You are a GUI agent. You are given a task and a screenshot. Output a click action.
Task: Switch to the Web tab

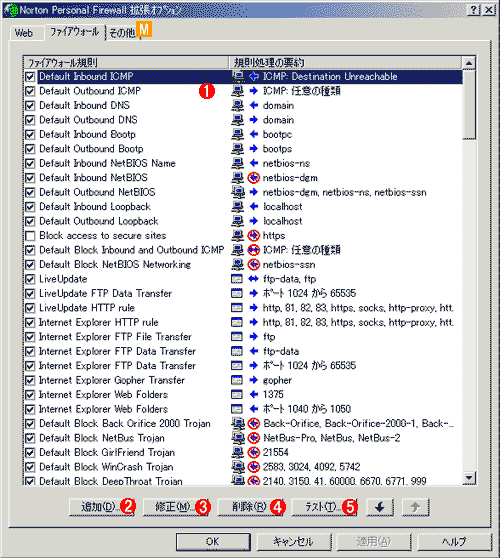[x=24, y=33]
